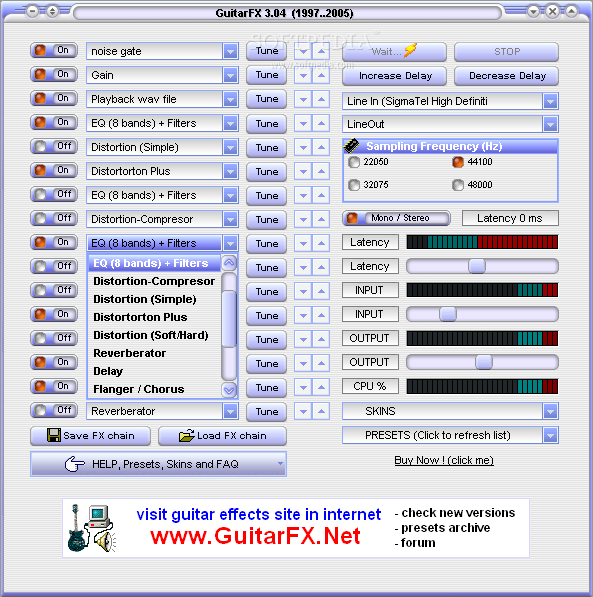Select 48000 Hz sampling frequency

[x=458, y=185]
